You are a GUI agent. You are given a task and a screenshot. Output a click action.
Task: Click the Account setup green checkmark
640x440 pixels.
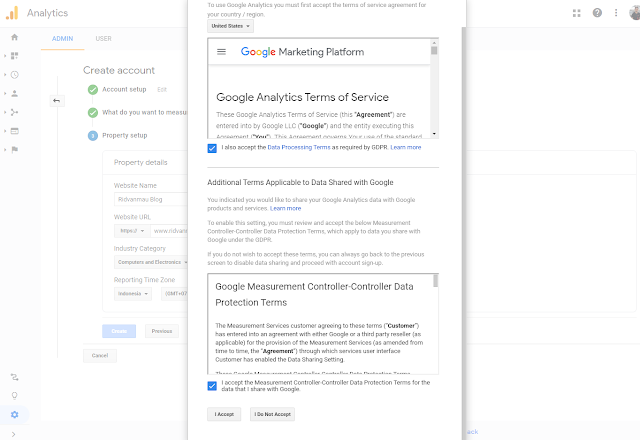[x=93, y=89]
